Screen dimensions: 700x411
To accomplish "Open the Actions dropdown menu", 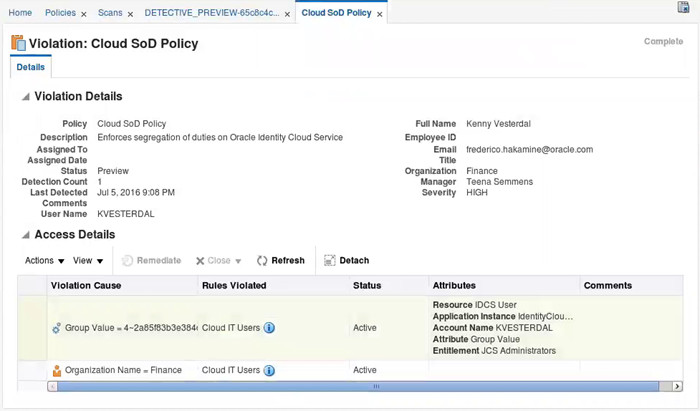I will click(44, 261).
